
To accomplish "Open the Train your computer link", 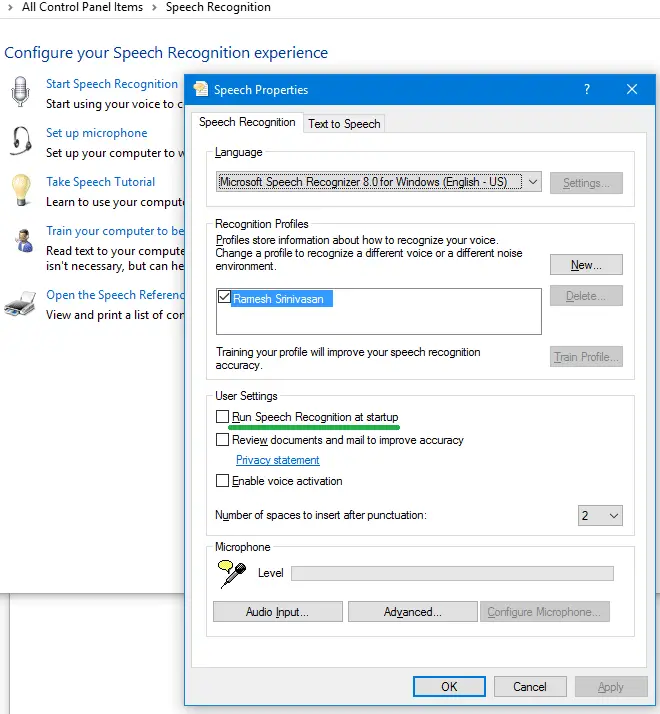I will pos(115,231).
